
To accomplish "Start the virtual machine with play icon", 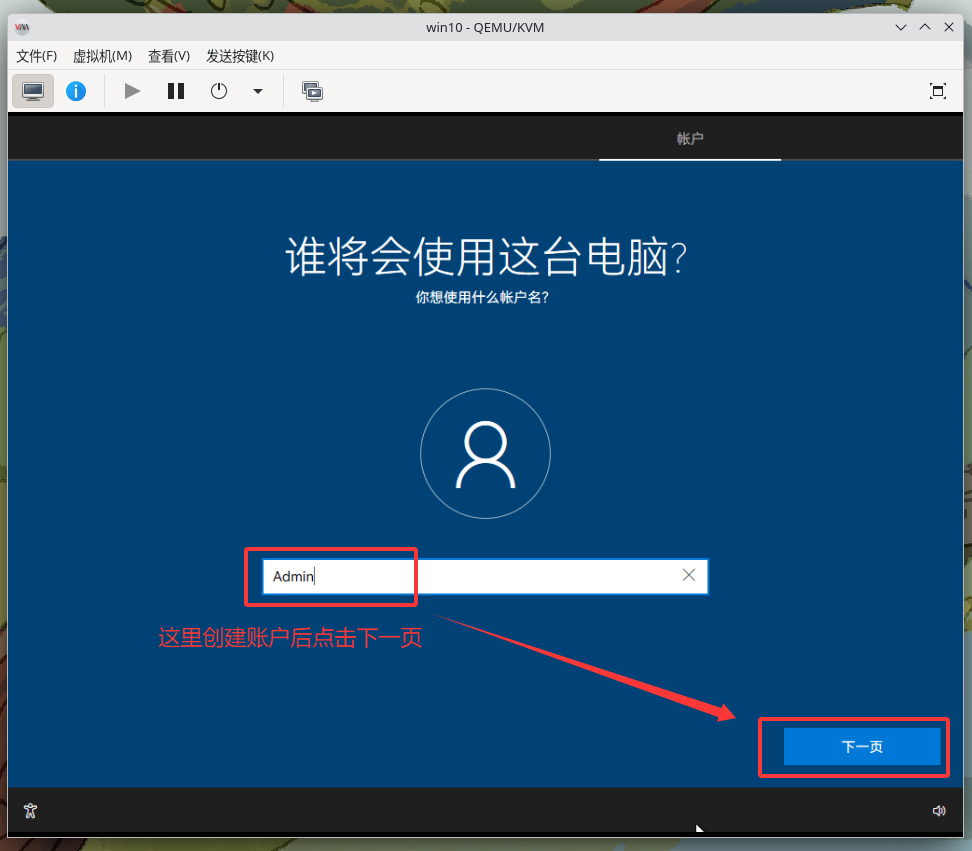I will click(x=131, y=91).
